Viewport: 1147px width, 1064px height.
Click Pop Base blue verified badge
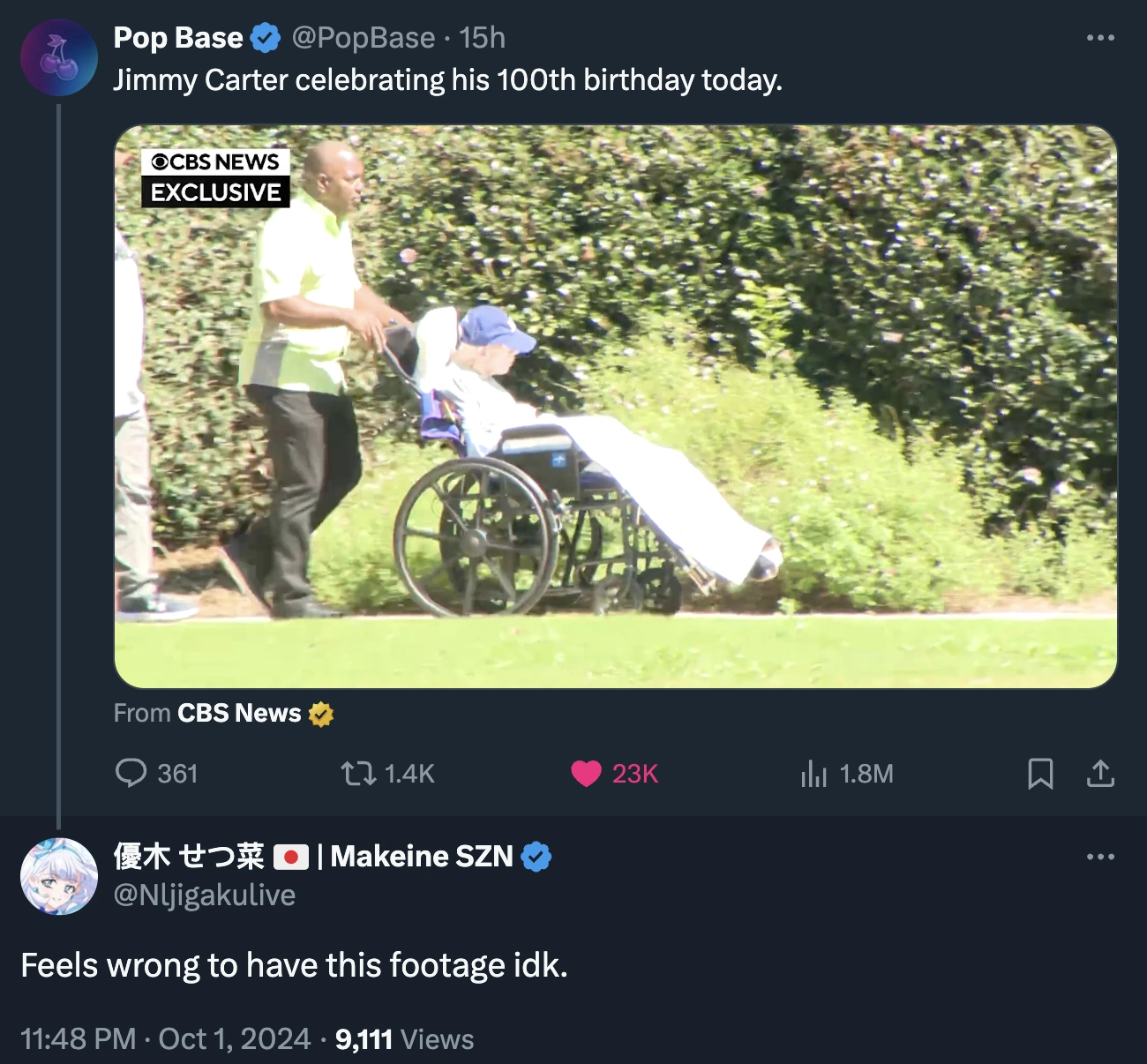coord(266,38)
